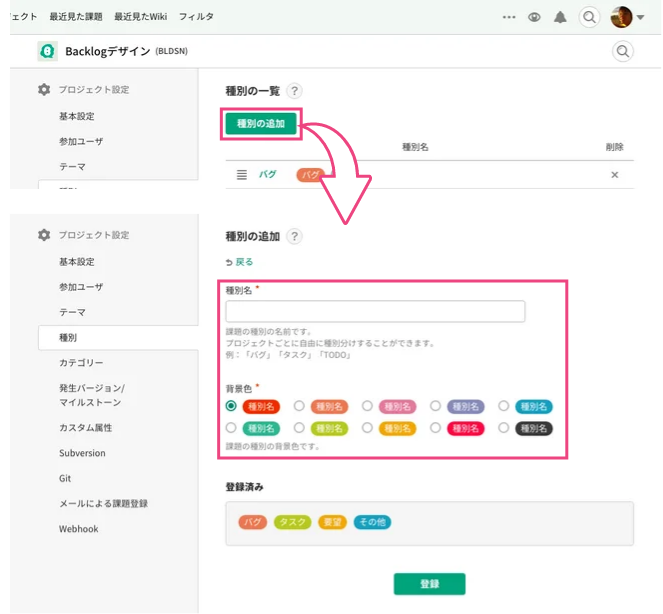Click the project search magnifier icon
This screenshot has height=614, width=663.
[x=622, y=52]
